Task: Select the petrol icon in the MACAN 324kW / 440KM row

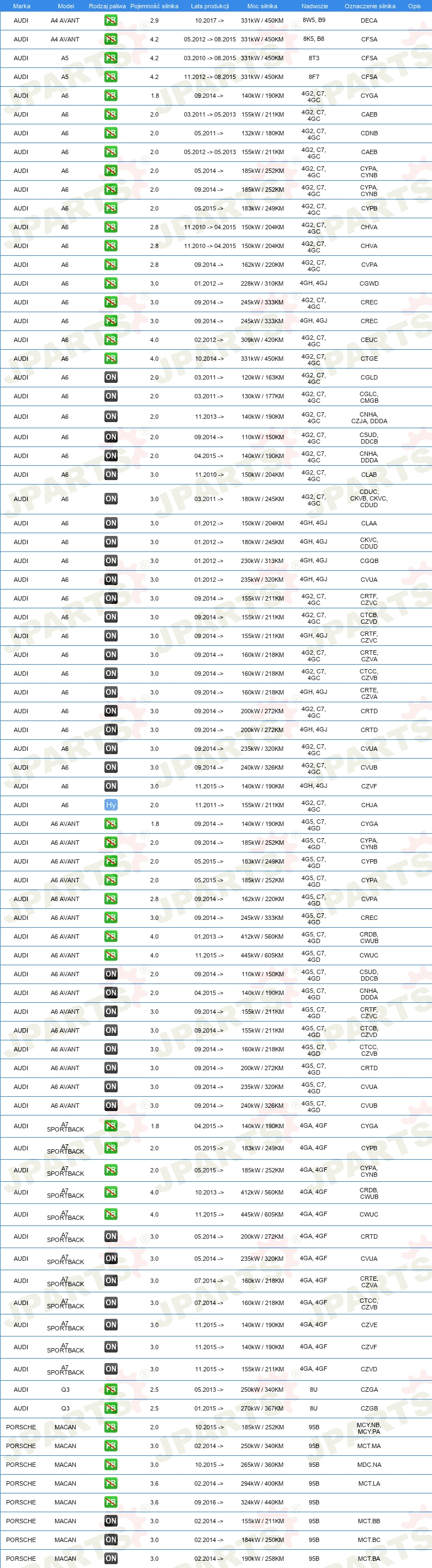Action: (110, 1502)
